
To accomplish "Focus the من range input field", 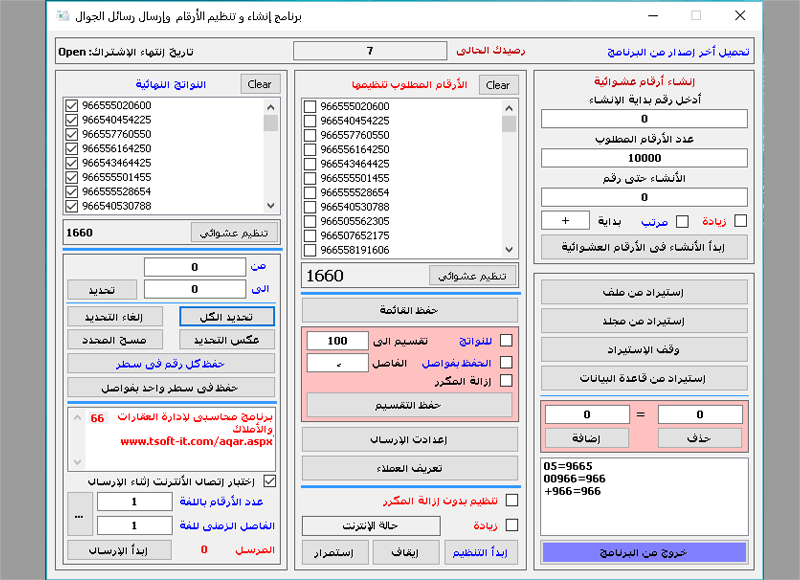I will click(x=195, y=267).
